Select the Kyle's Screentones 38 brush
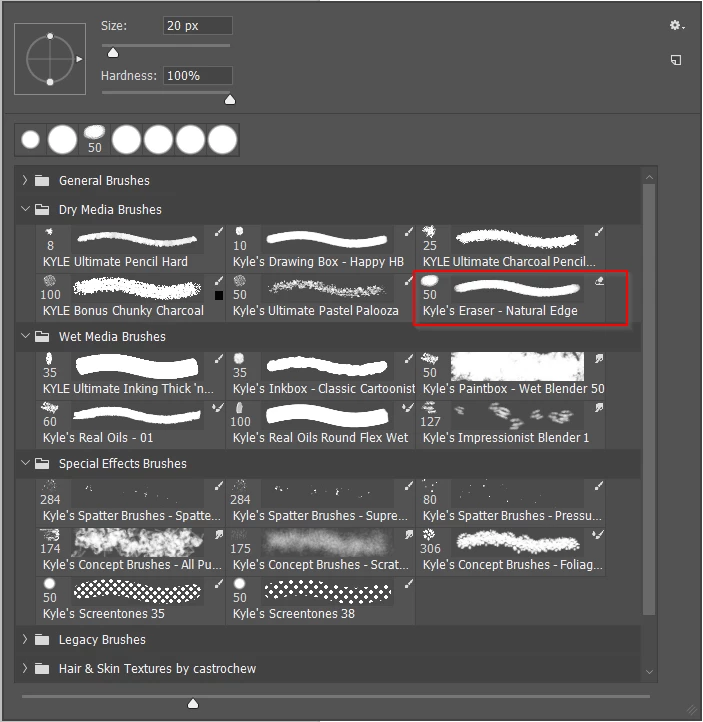Screen dimensions: 703x722 [321, 600]
